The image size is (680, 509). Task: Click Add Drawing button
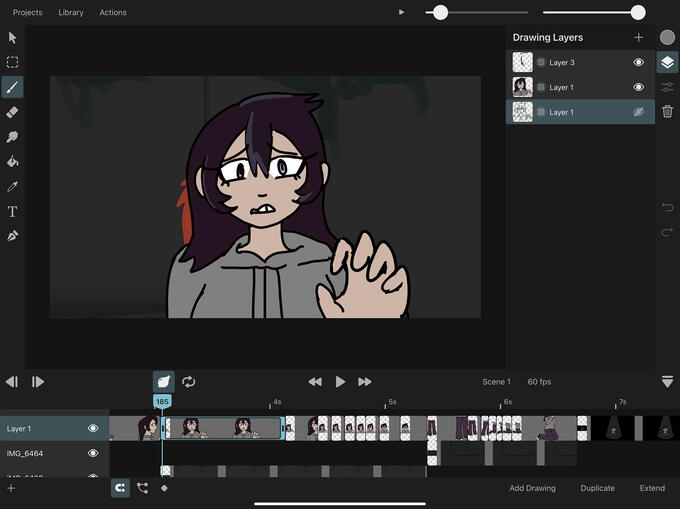click(532, 488)
